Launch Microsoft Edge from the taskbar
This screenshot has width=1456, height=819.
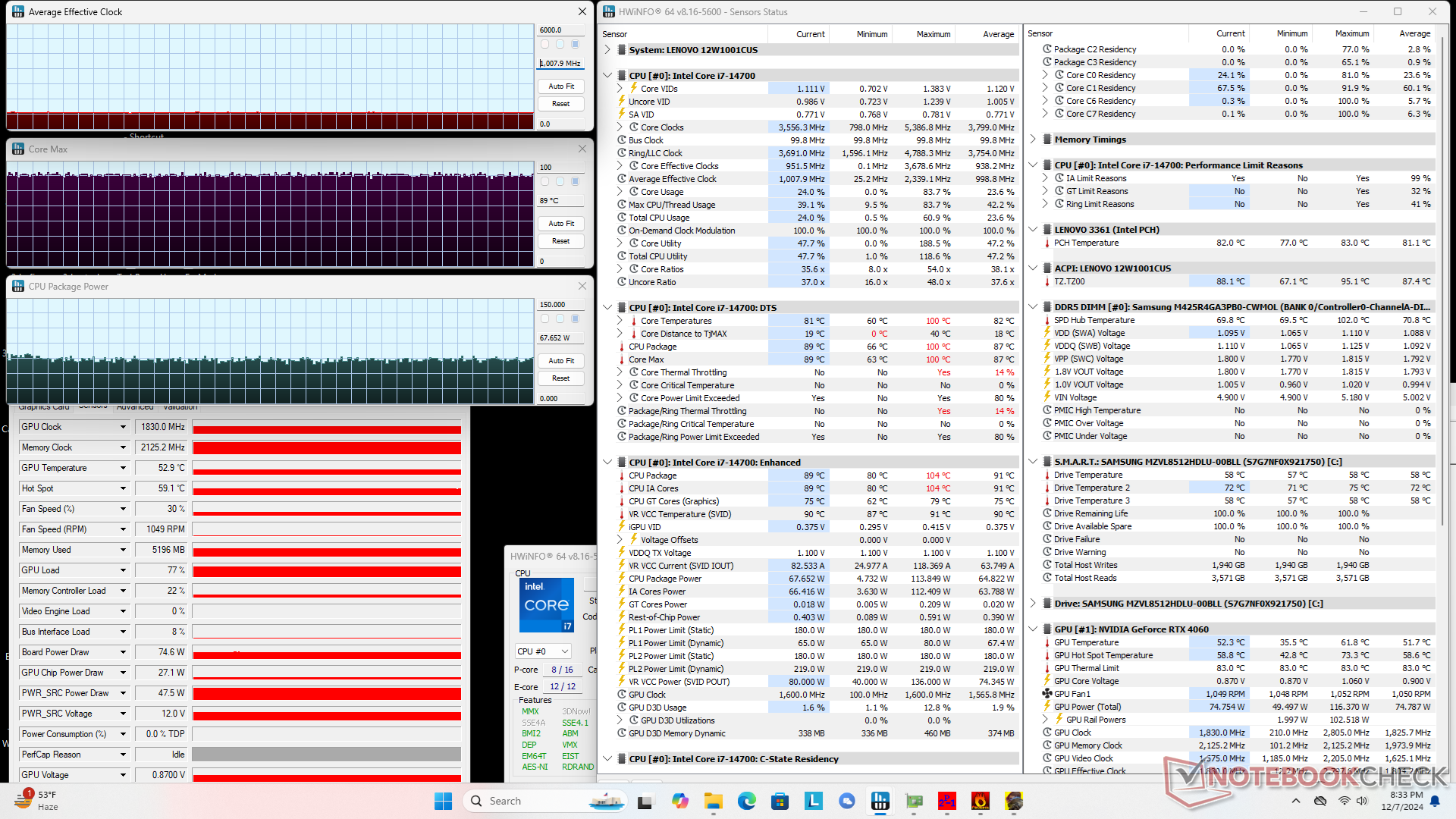747,801
